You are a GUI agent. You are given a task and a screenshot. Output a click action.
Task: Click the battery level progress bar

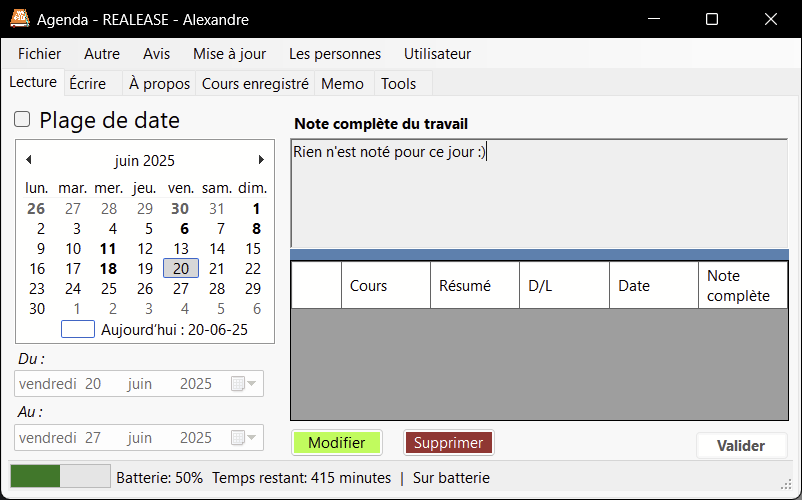(60, 477)
